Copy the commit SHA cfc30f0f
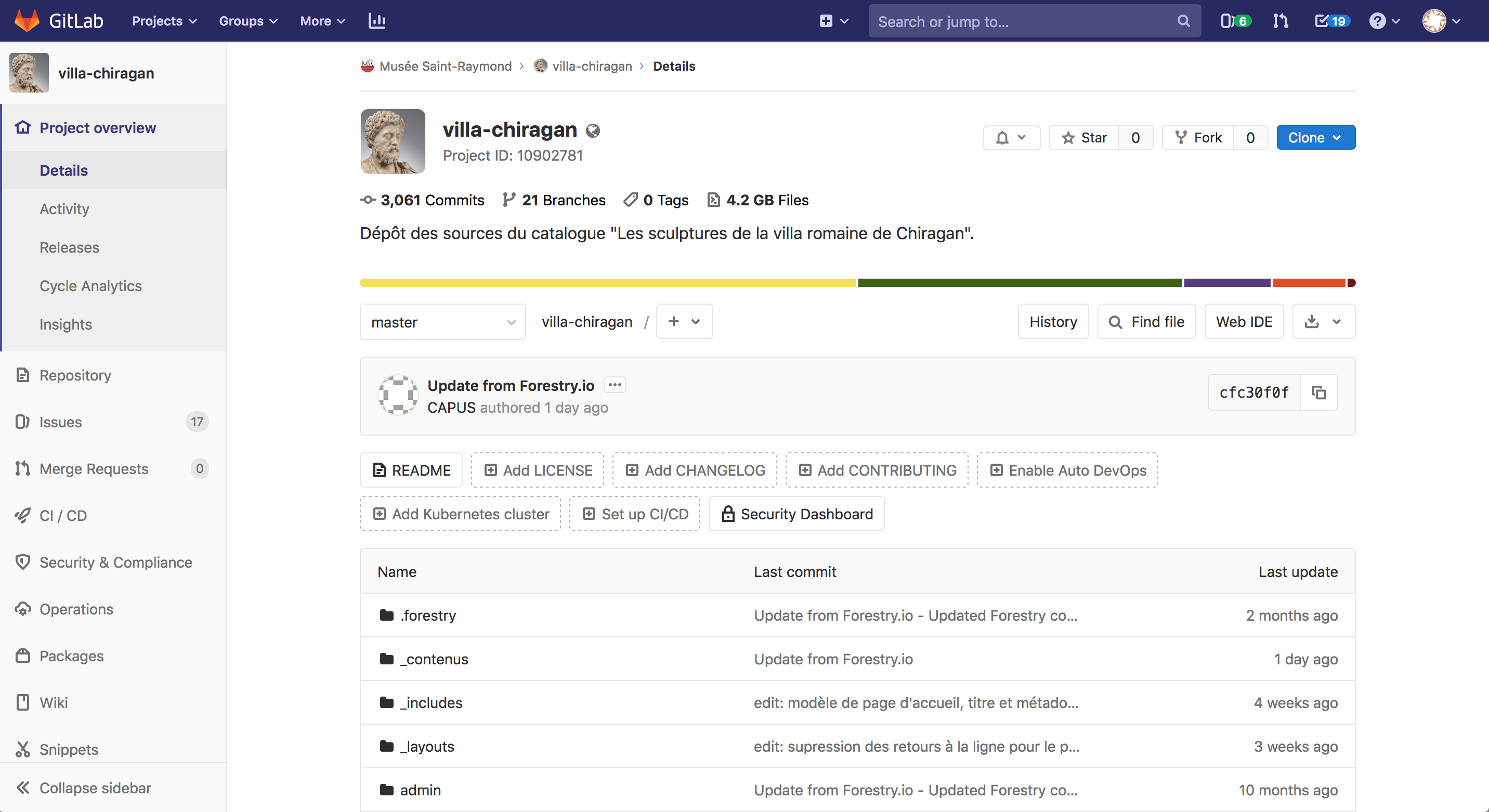This screenshot has width=1489, height=812. click(x=1318, y=392)
